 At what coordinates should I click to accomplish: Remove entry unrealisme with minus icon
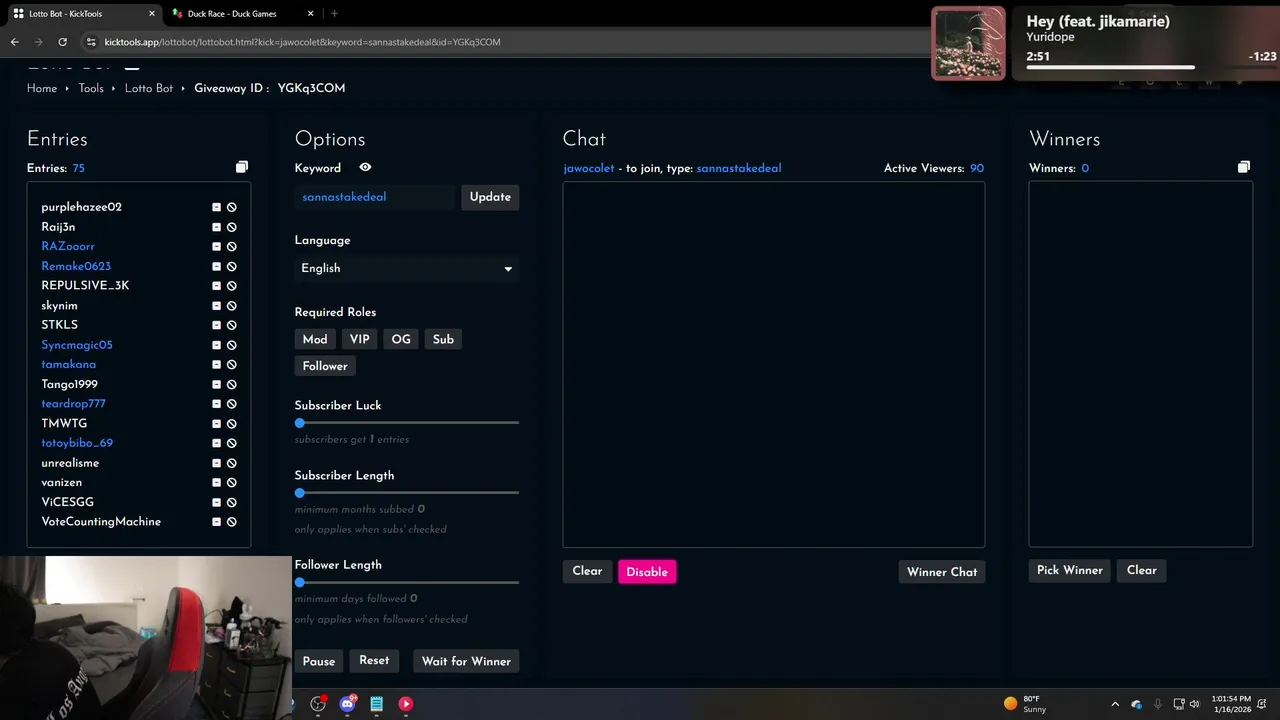pos(216,463)
